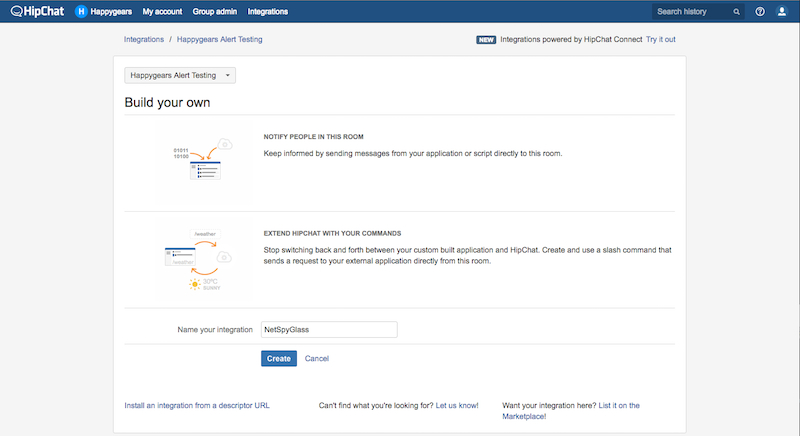Image resolution: width=800 pixels, height=436 pixels.
Task: Click the Name your integration label
Action: 215,329
